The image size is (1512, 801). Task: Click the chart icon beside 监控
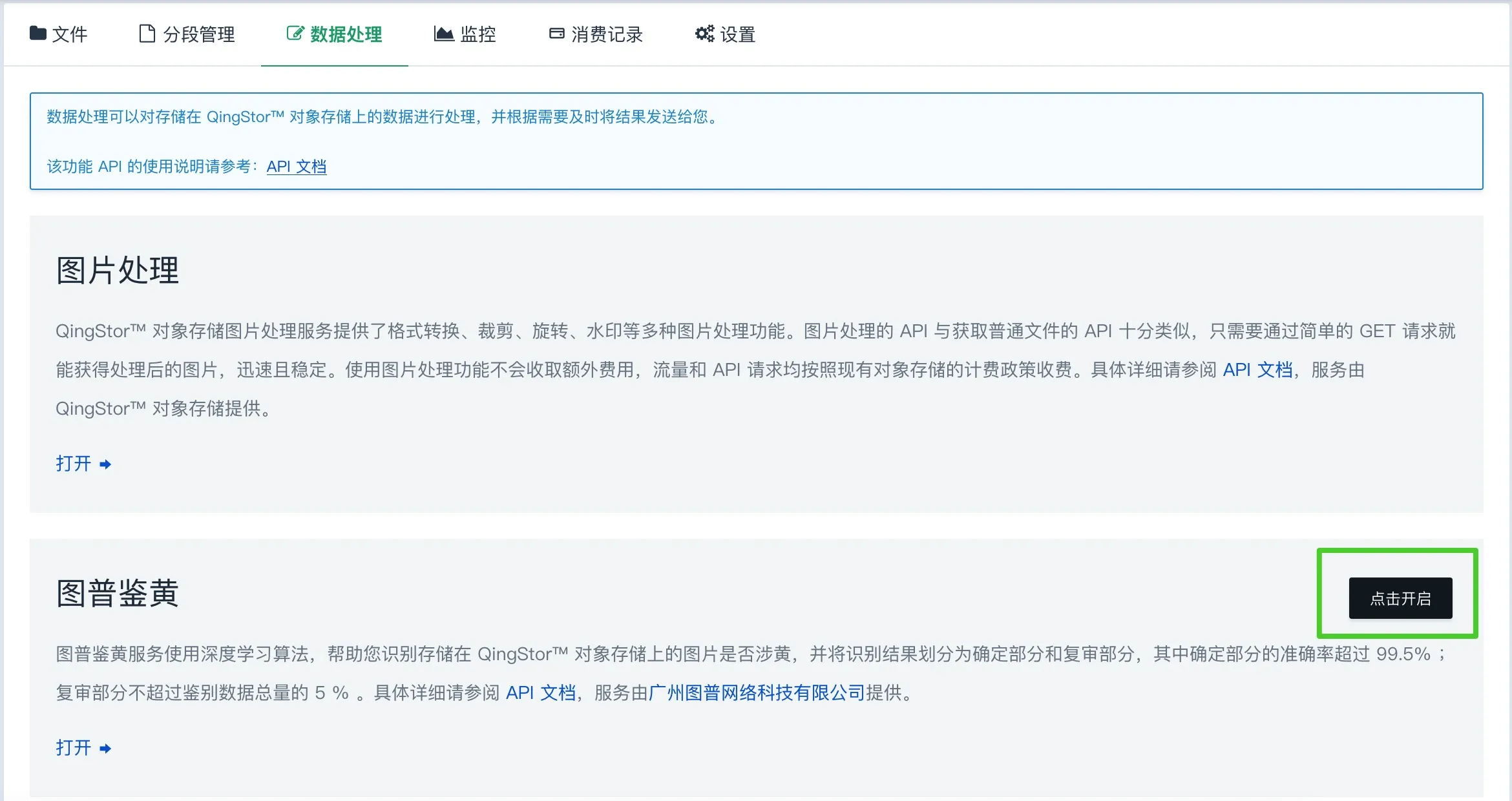coord(444,33)
